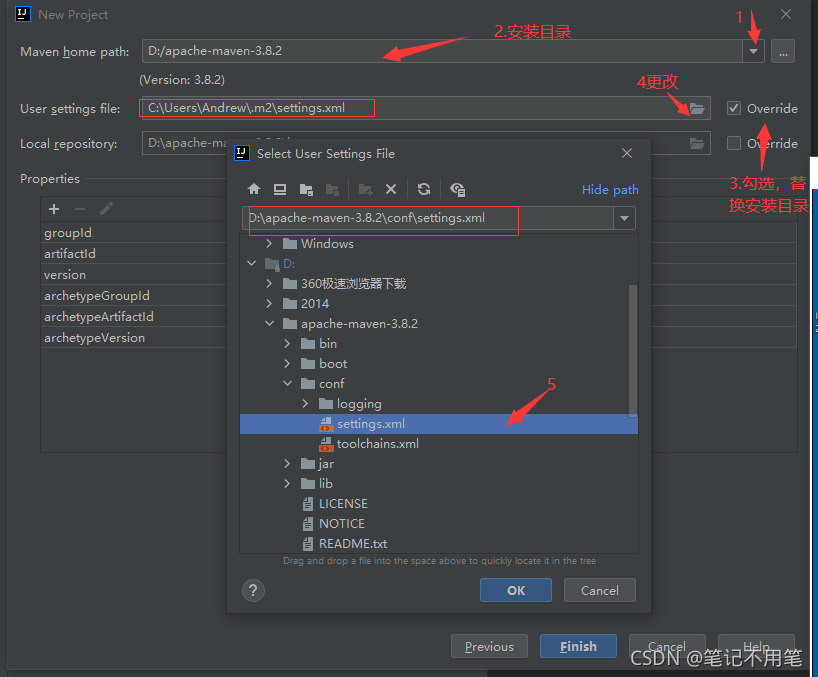Viewport: 818px width, 677px height.
Task: Select the LICENSE file
Action: pyautogui.click(x=439, y=503)
